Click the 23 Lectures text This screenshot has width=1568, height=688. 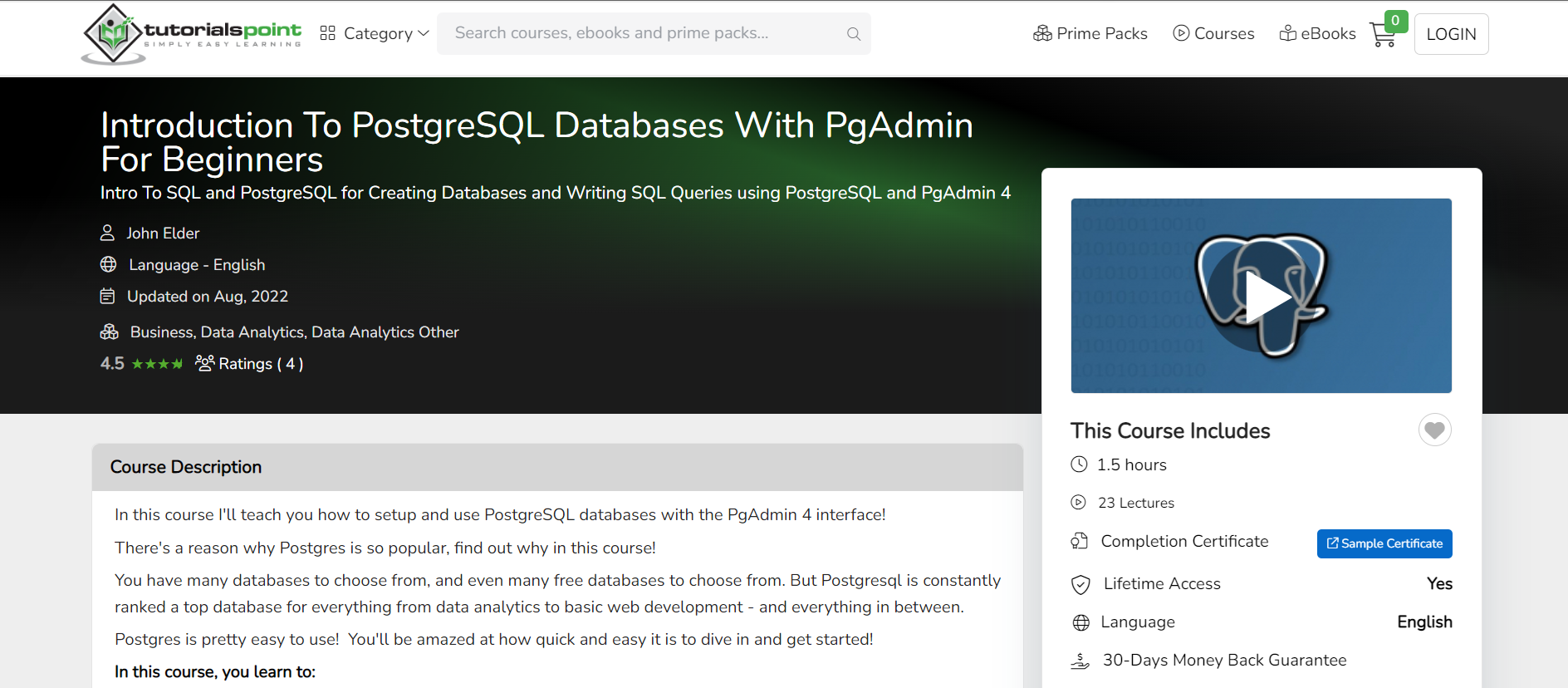point(1136,503)
